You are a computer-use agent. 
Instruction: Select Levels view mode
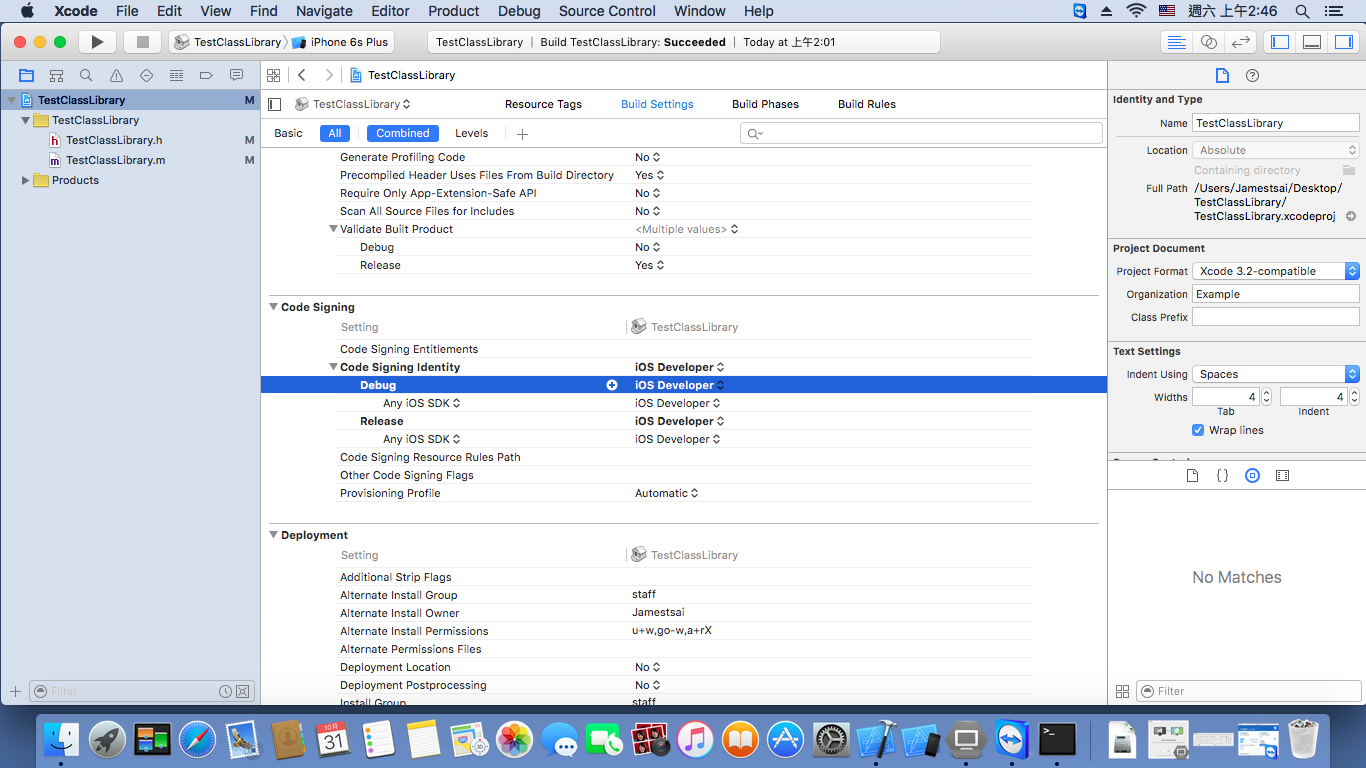[472, 133]
